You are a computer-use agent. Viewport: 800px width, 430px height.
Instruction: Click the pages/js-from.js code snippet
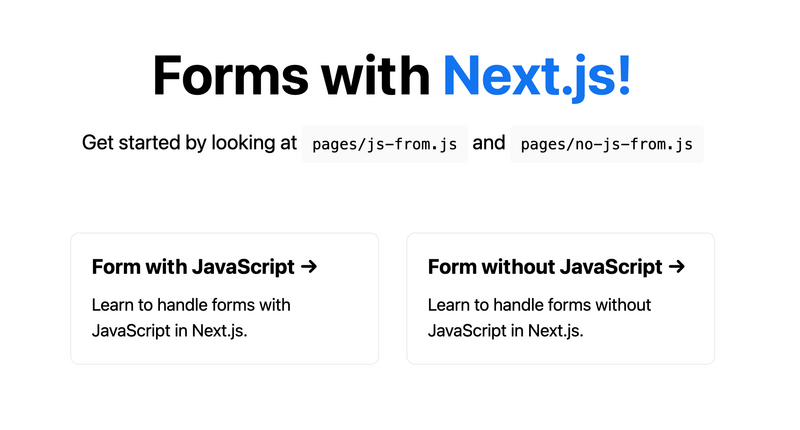tap(385, 144)
